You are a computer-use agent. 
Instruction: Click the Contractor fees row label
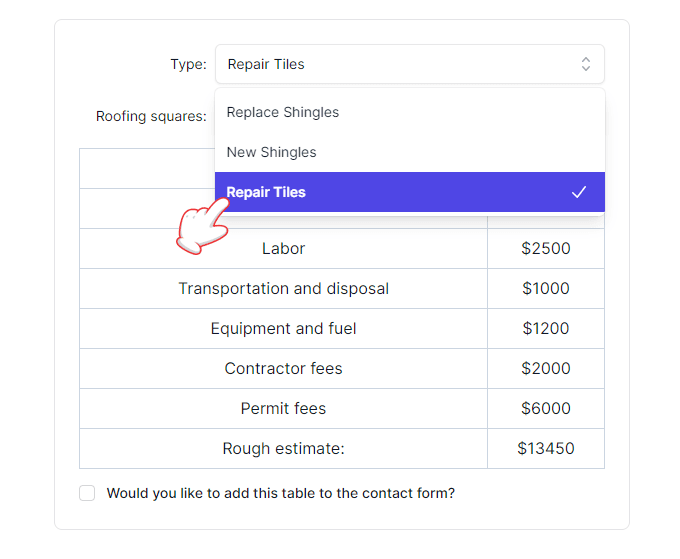pyautogui.click(x=283, y=368)
